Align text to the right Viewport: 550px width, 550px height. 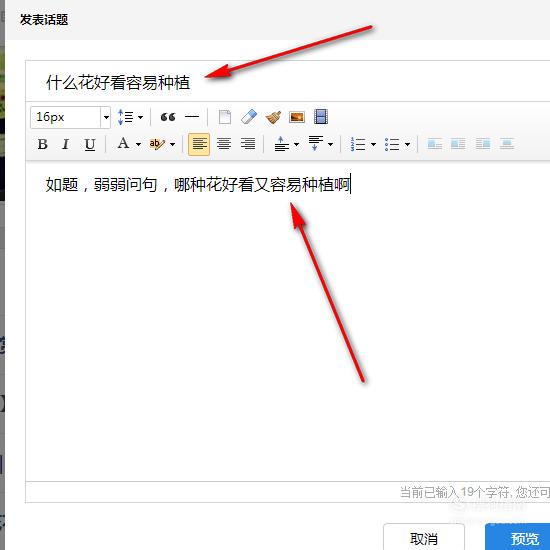248,144
